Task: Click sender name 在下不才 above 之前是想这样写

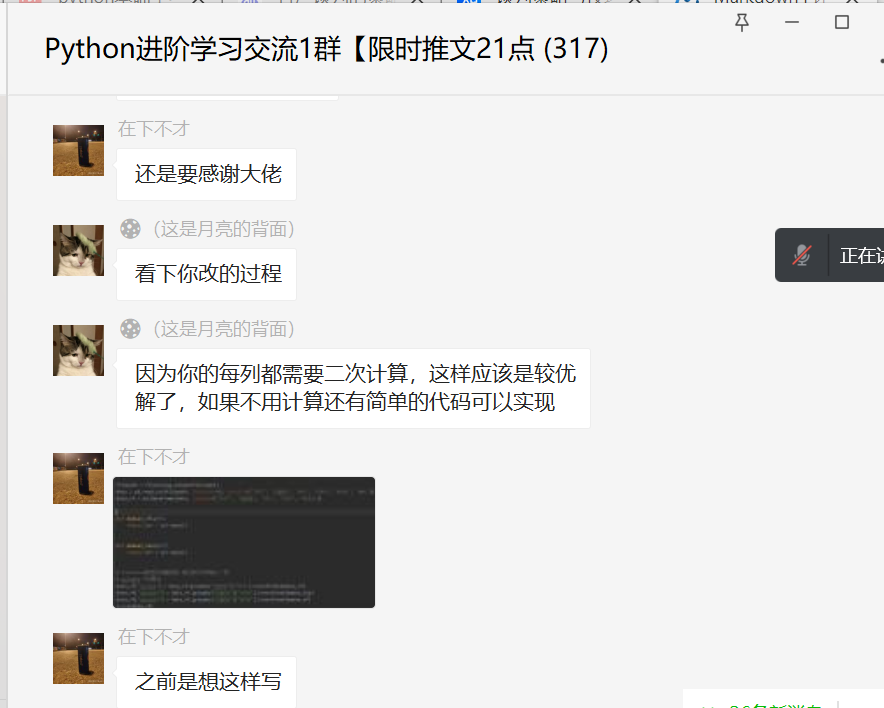Action: coord(153,637)
